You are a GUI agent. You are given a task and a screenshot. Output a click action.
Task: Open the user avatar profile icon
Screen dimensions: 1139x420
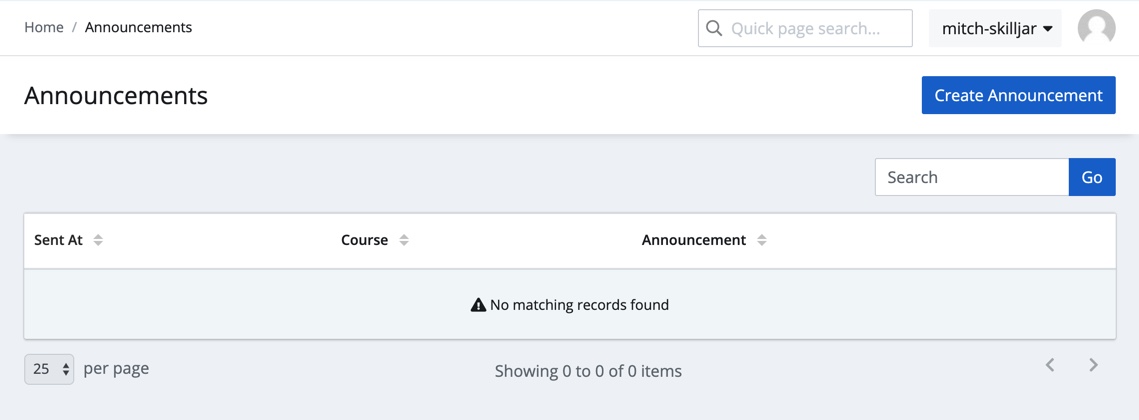tap(1096, 28)
